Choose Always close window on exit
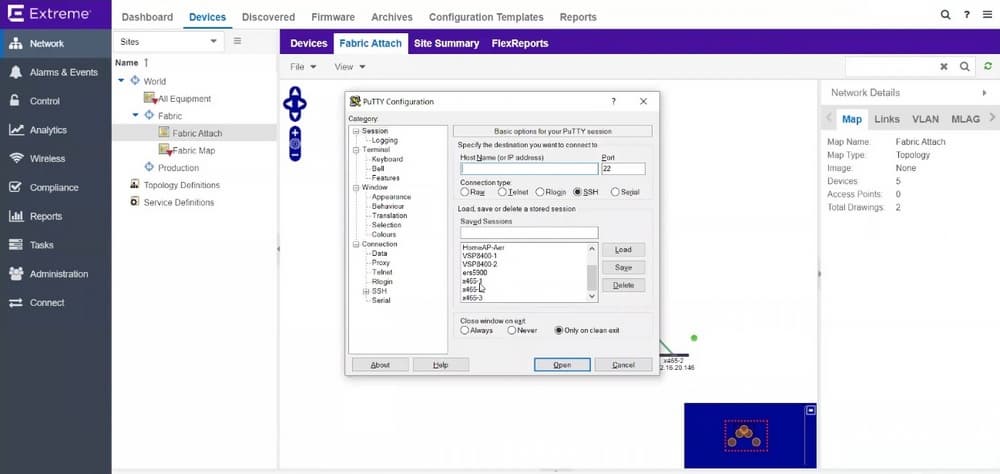1000x474 pixels. [464, 330]
